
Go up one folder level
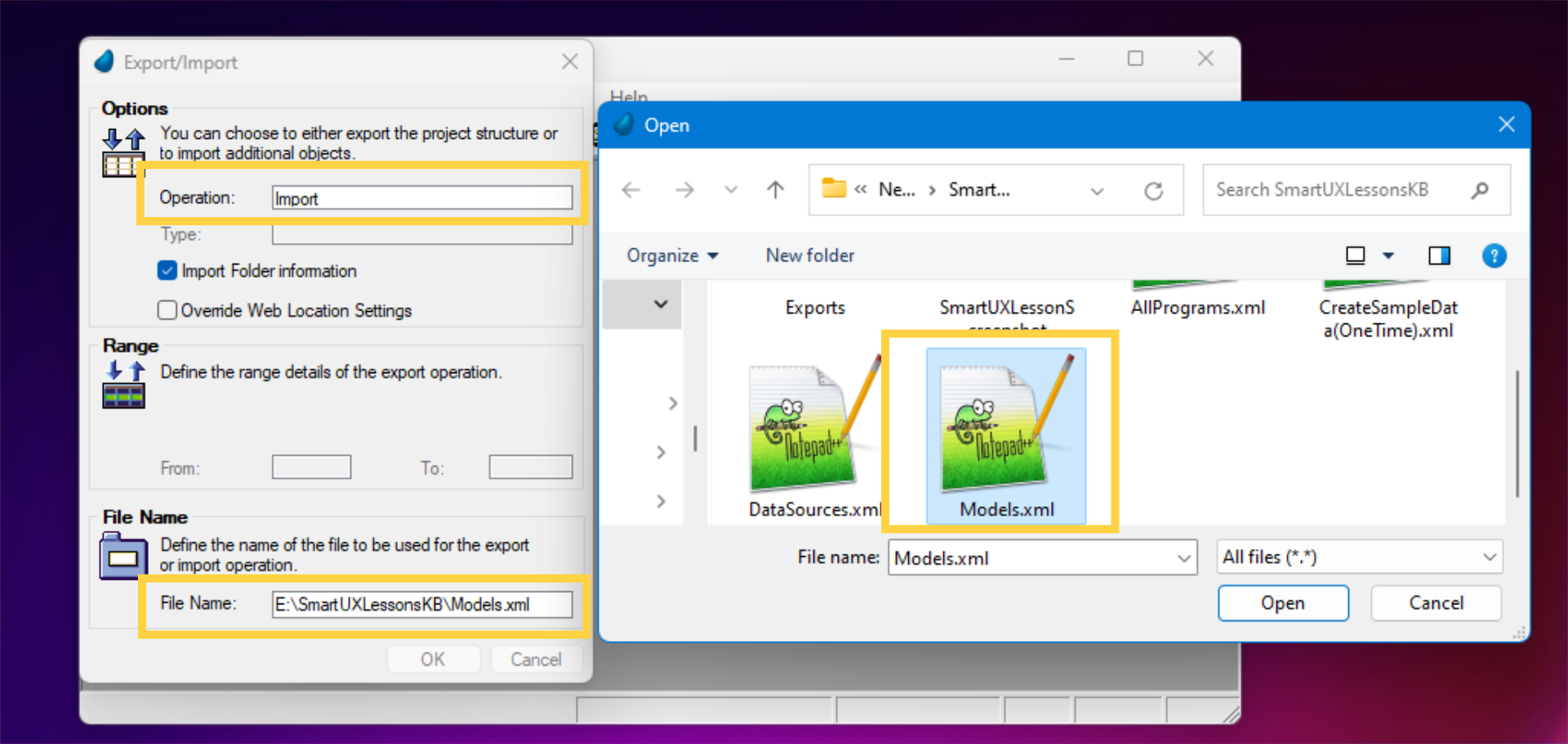tap(775, 190)
